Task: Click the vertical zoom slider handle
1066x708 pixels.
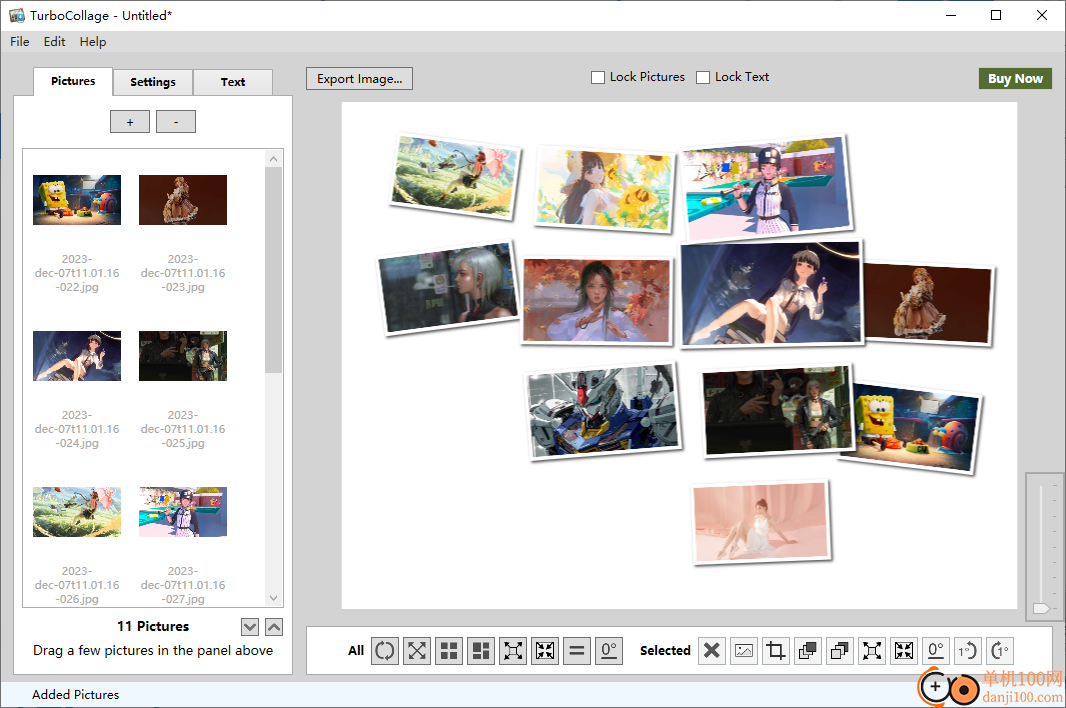Action: coord(1041,608)
